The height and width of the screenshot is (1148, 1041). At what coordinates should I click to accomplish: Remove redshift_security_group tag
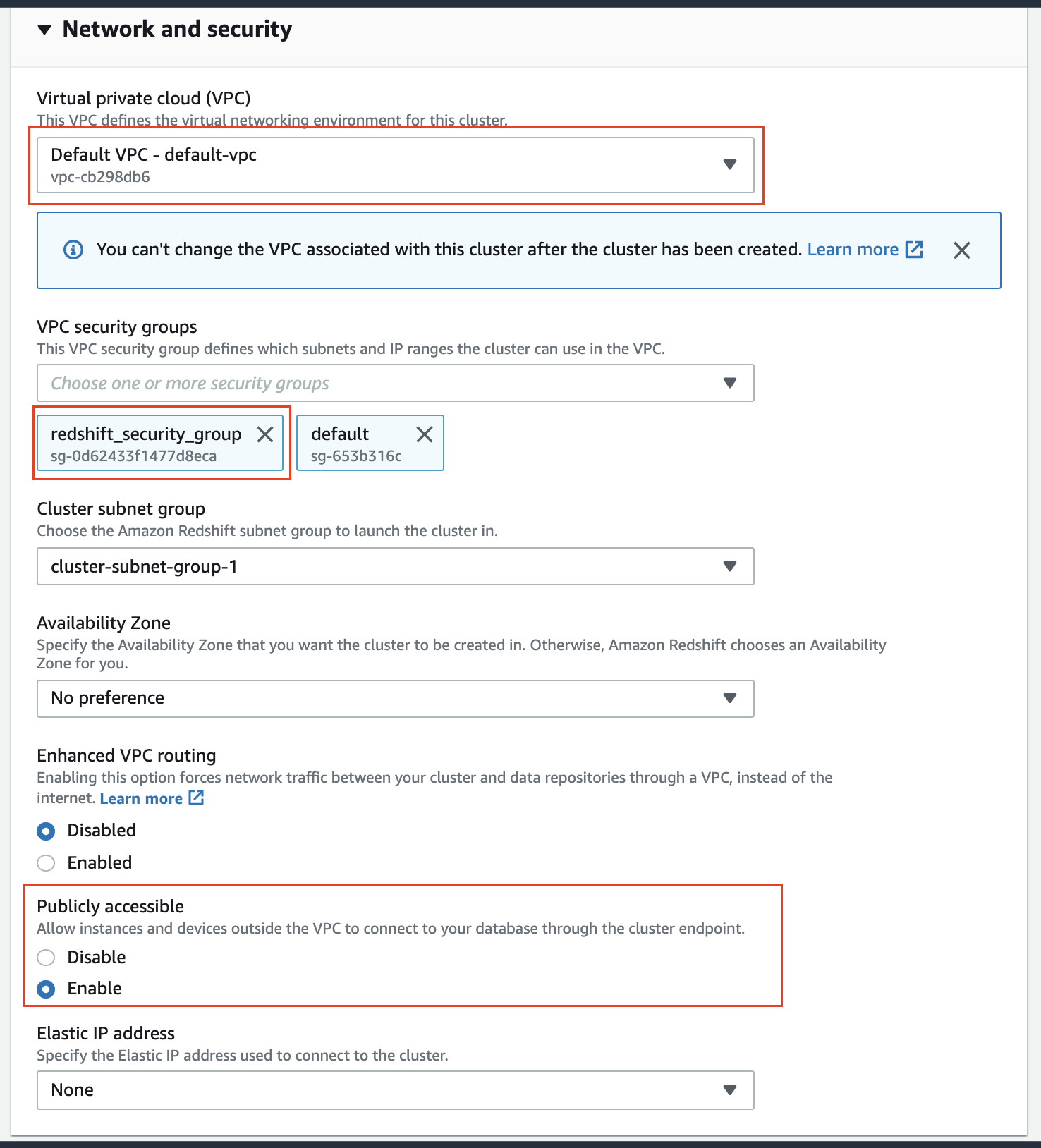[x=265, y=434]
